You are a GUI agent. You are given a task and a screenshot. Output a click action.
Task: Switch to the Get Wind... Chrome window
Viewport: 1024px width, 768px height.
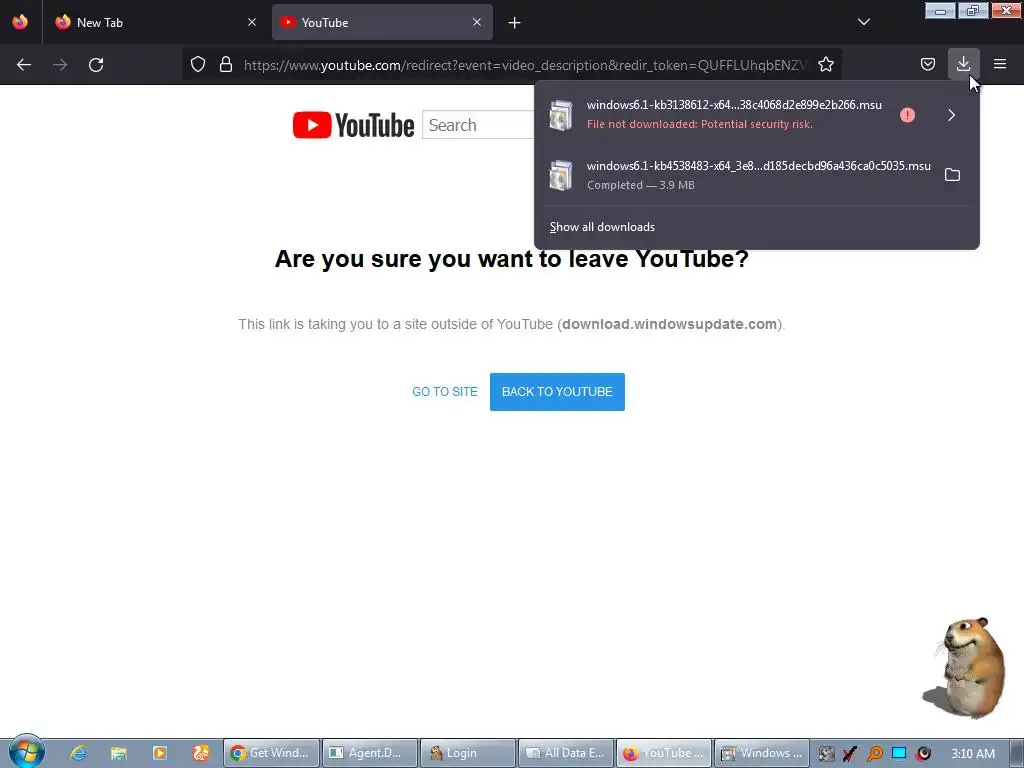click(x=271, y=753)
